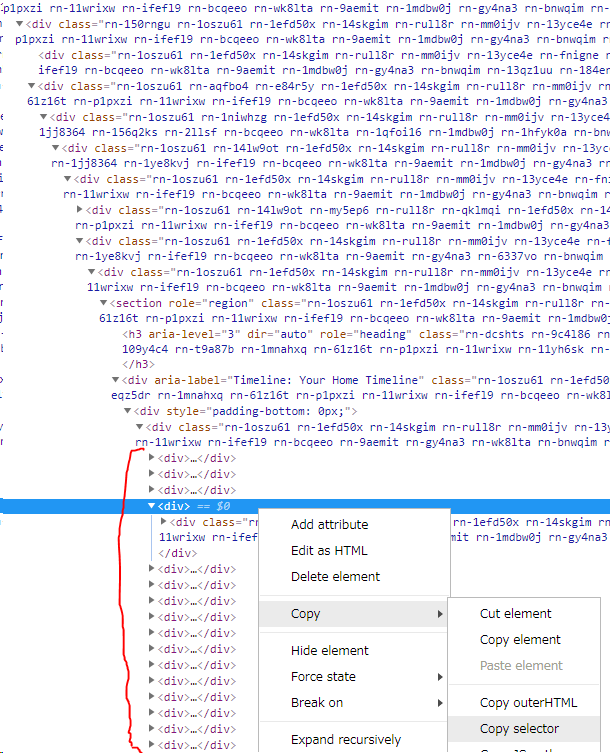610x753 pixels.
Task: Click Delete element in context menu
Action: (335, 576)
